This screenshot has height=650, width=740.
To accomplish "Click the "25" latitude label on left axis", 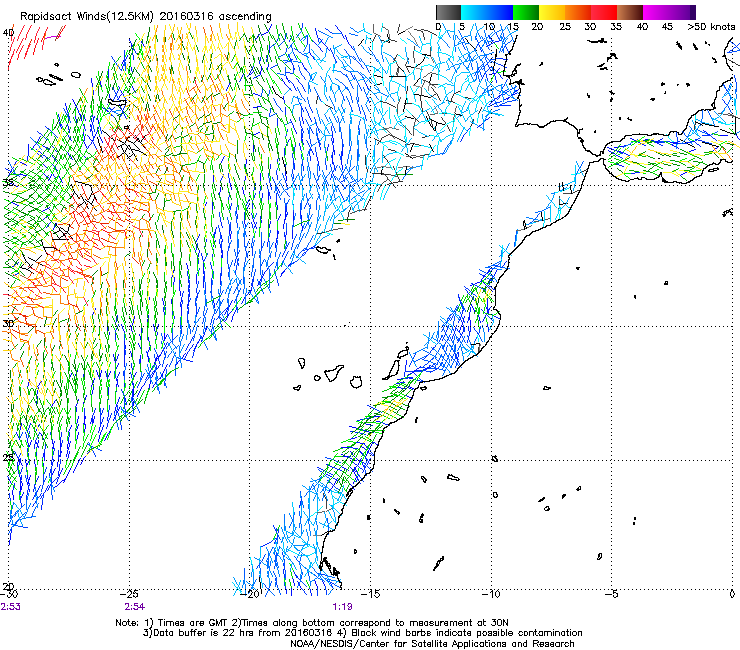I will [x=8, y=457].
